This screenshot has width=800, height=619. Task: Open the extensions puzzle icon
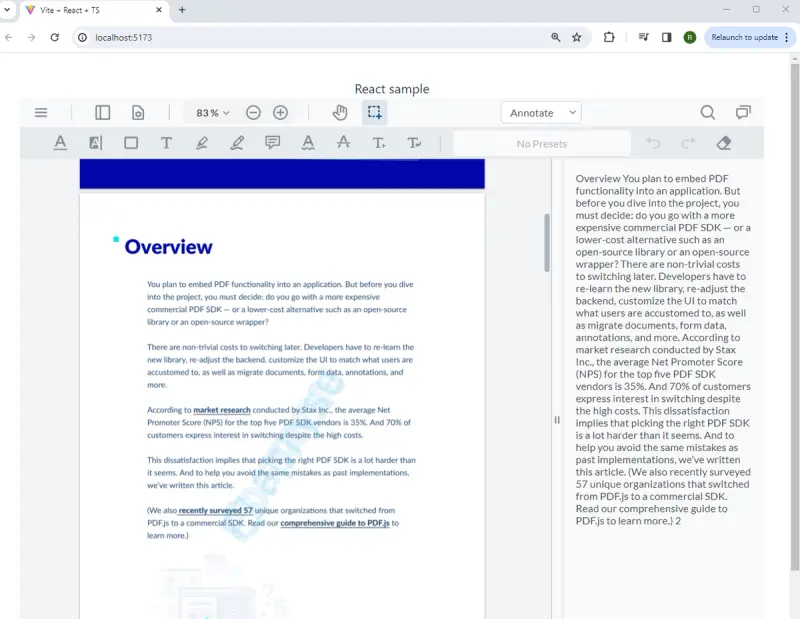[609, 37]
